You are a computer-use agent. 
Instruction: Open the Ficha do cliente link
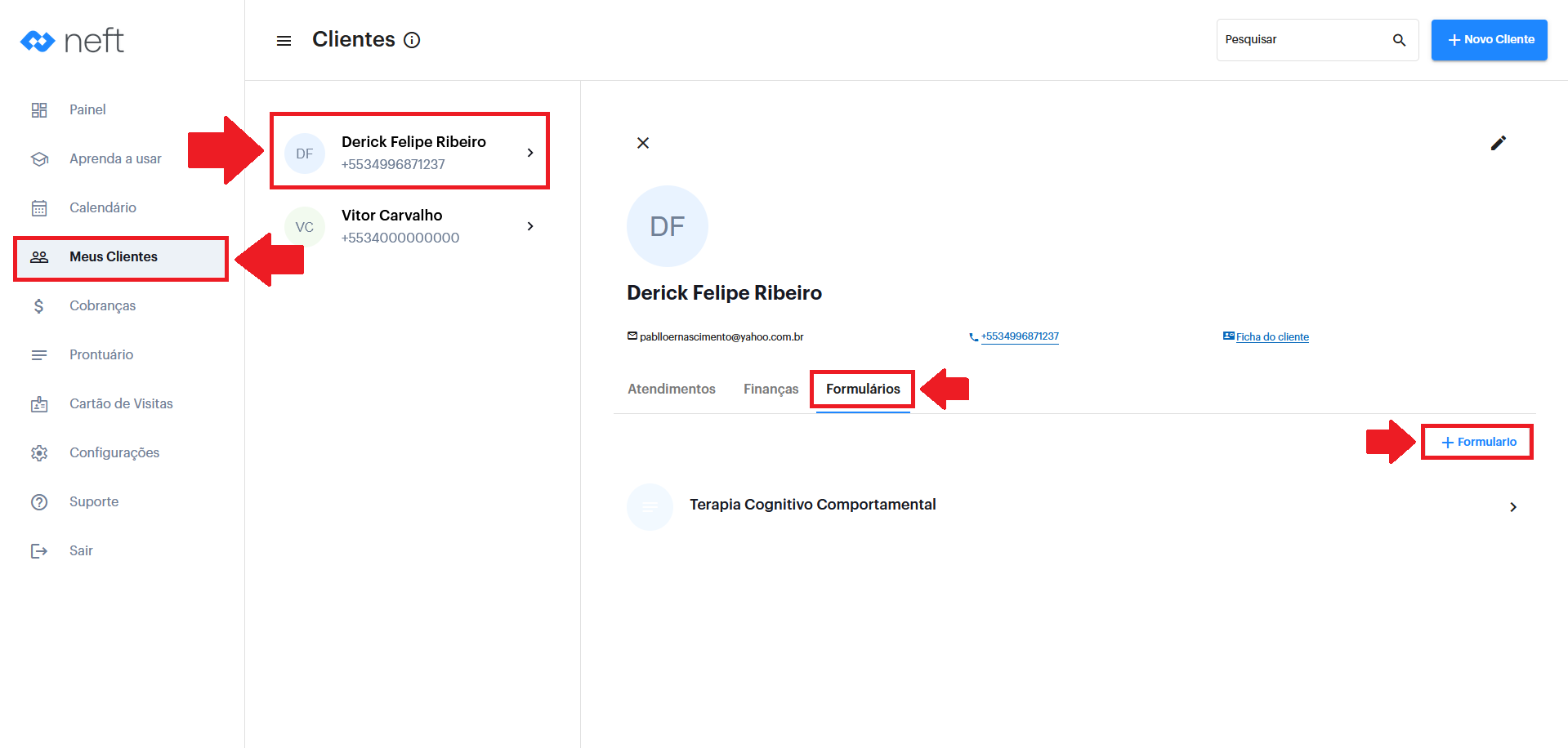click(1271, 336)
